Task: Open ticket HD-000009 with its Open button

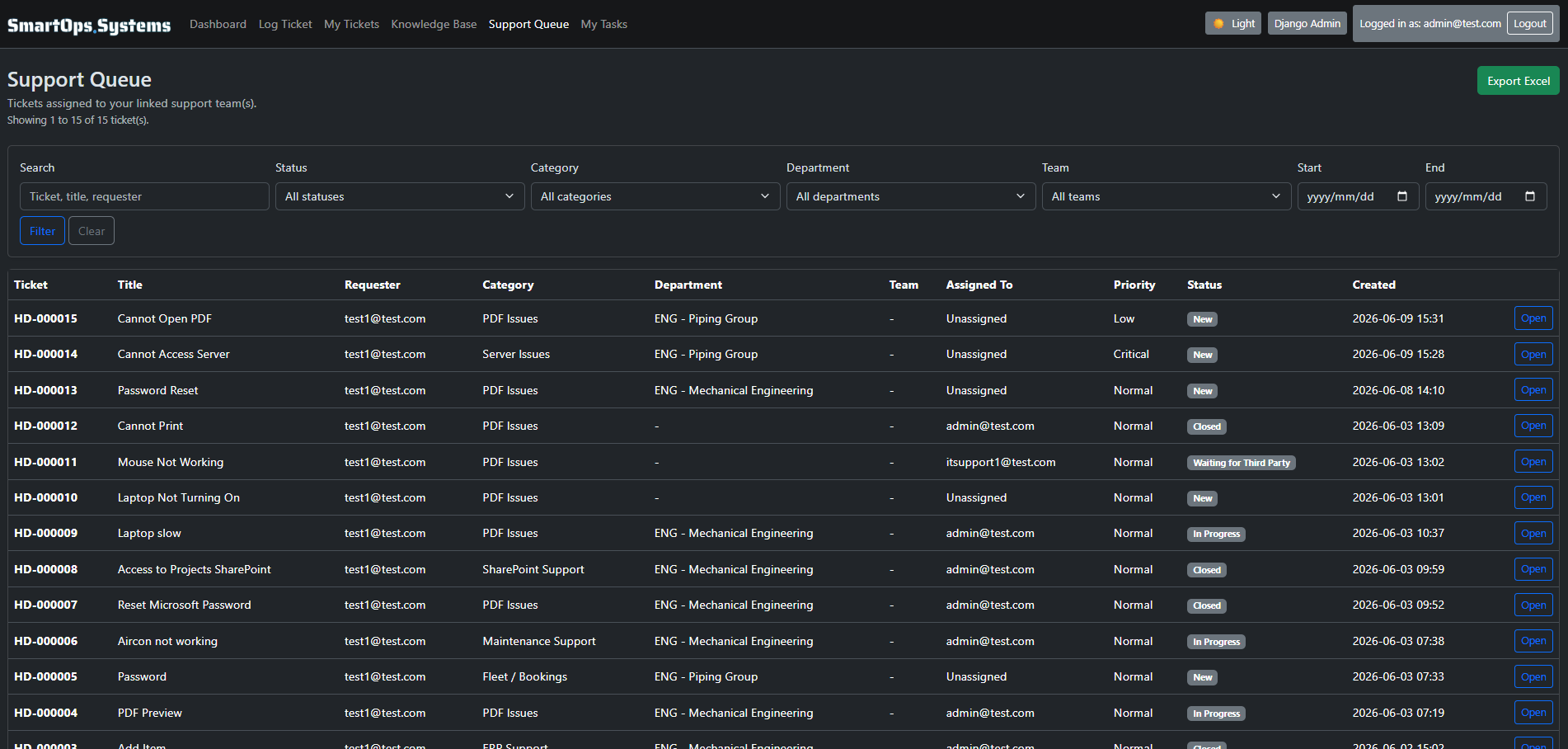Action: [x=1533, y=533]
